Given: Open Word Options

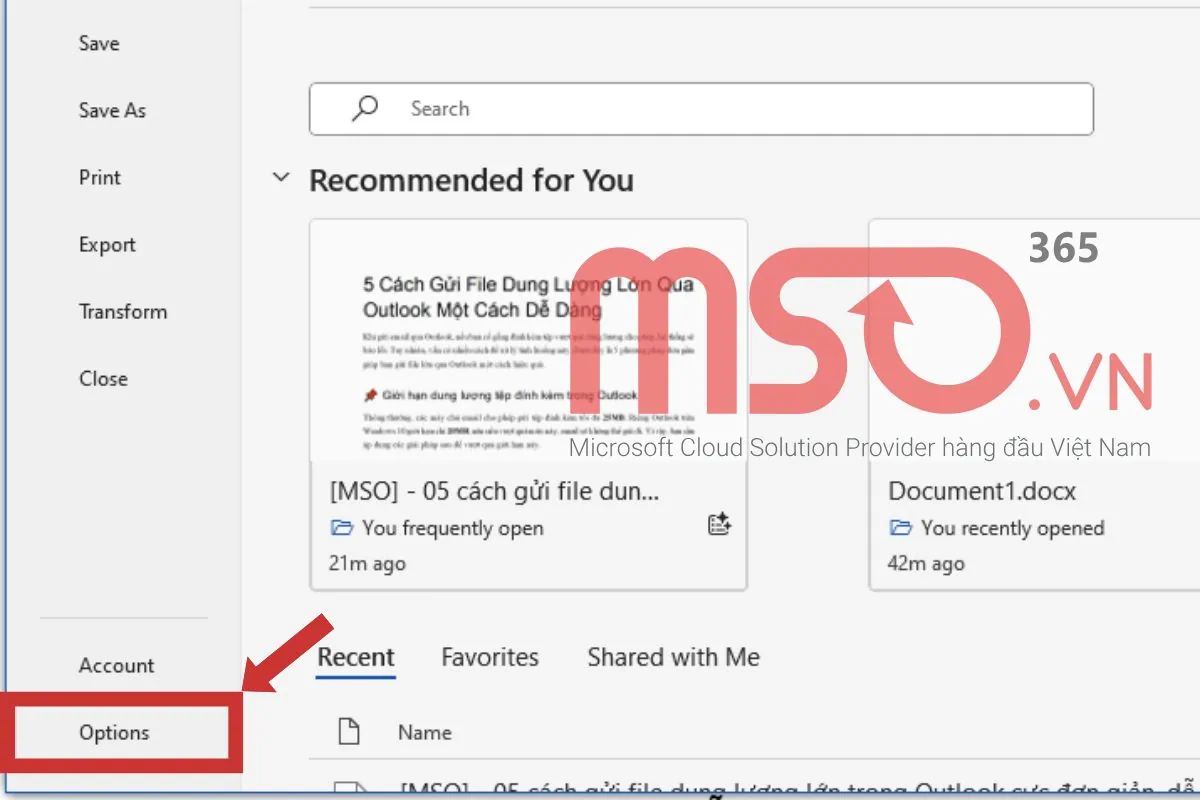Looking at the screenshot, I should click(x=114, y=732).
